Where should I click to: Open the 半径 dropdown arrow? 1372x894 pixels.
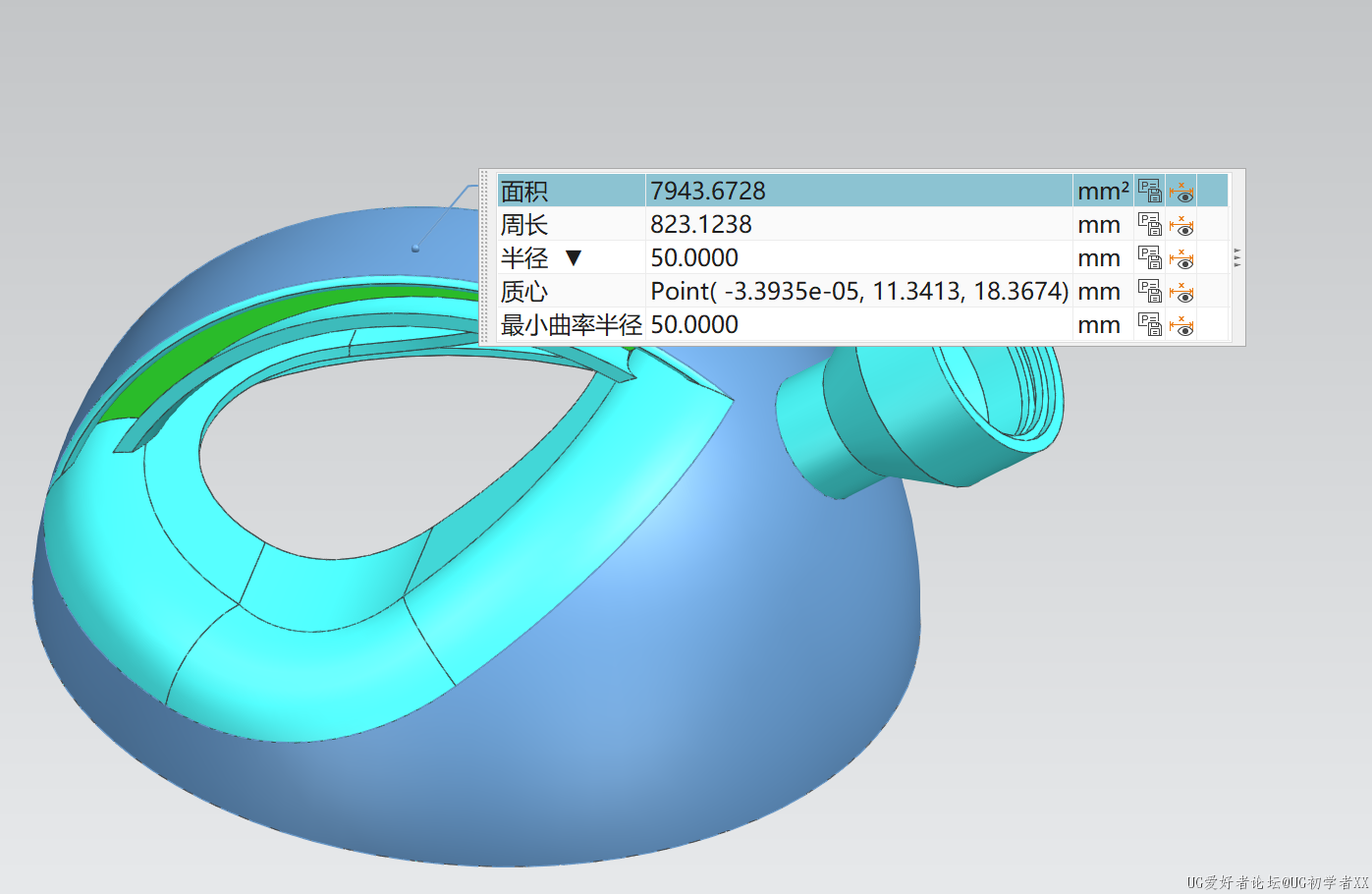[574, 258]
